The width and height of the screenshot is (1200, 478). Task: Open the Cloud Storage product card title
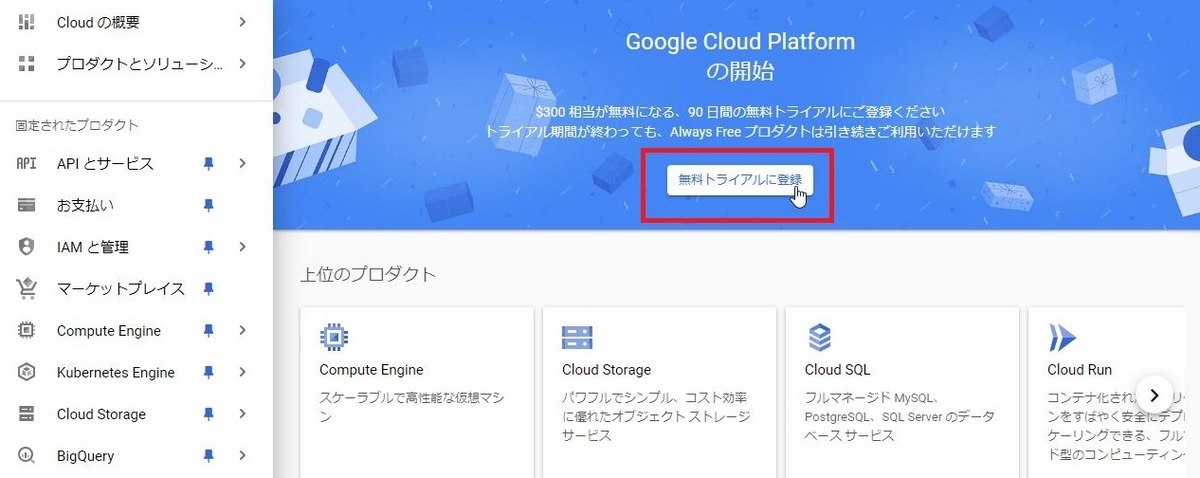click(x=606, y=370)
